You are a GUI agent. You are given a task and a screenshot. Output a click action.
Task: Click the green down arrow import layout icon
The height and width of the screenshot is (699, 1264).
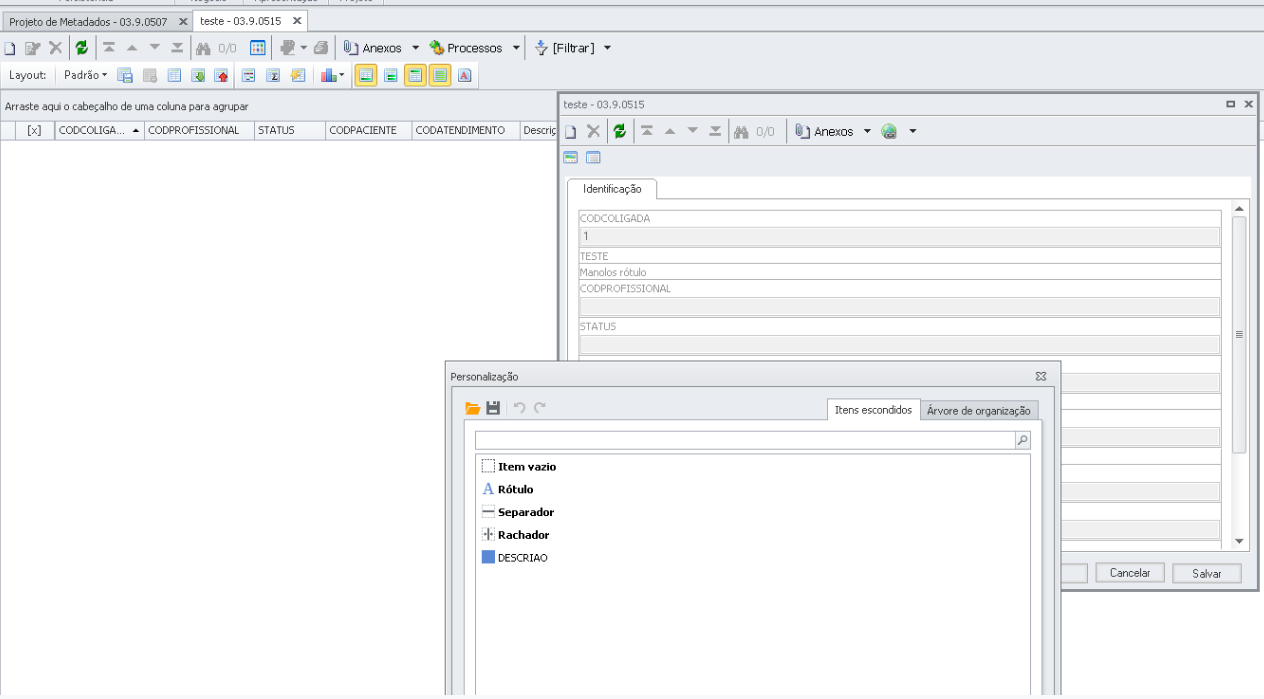198,75
